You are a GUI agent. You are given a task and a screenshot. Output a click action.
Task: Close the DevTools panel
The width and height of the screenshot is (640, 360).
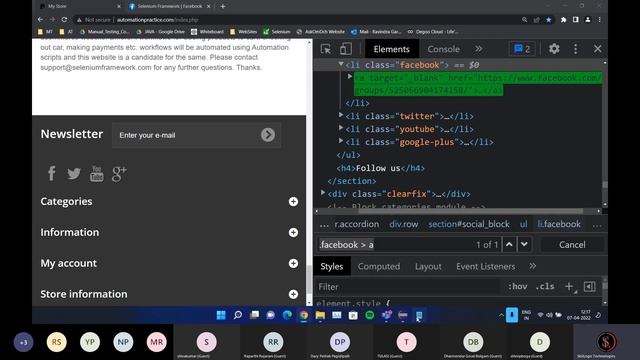(x=598, y=49)
